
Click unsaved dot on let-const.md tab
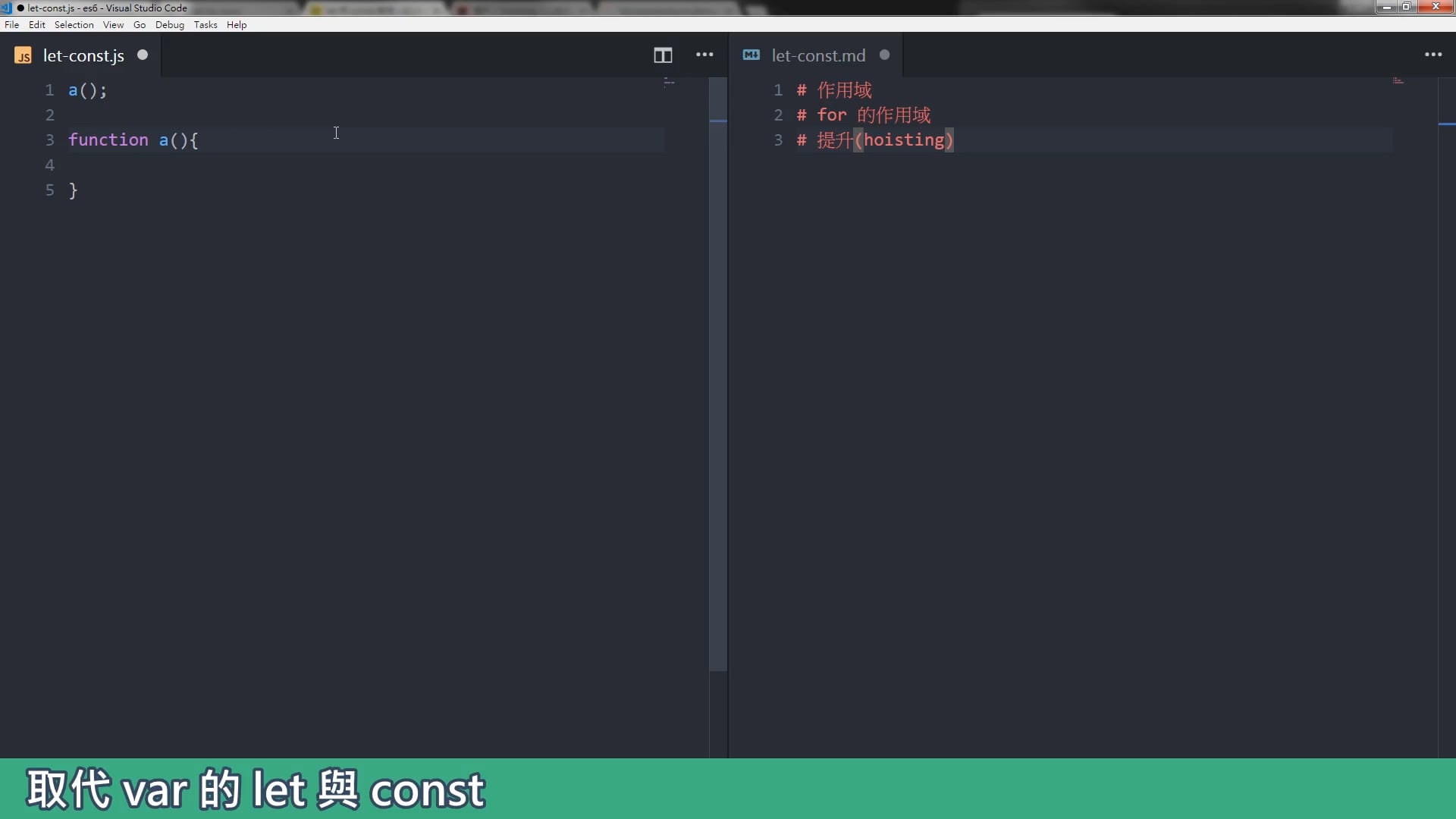point(884,55)
